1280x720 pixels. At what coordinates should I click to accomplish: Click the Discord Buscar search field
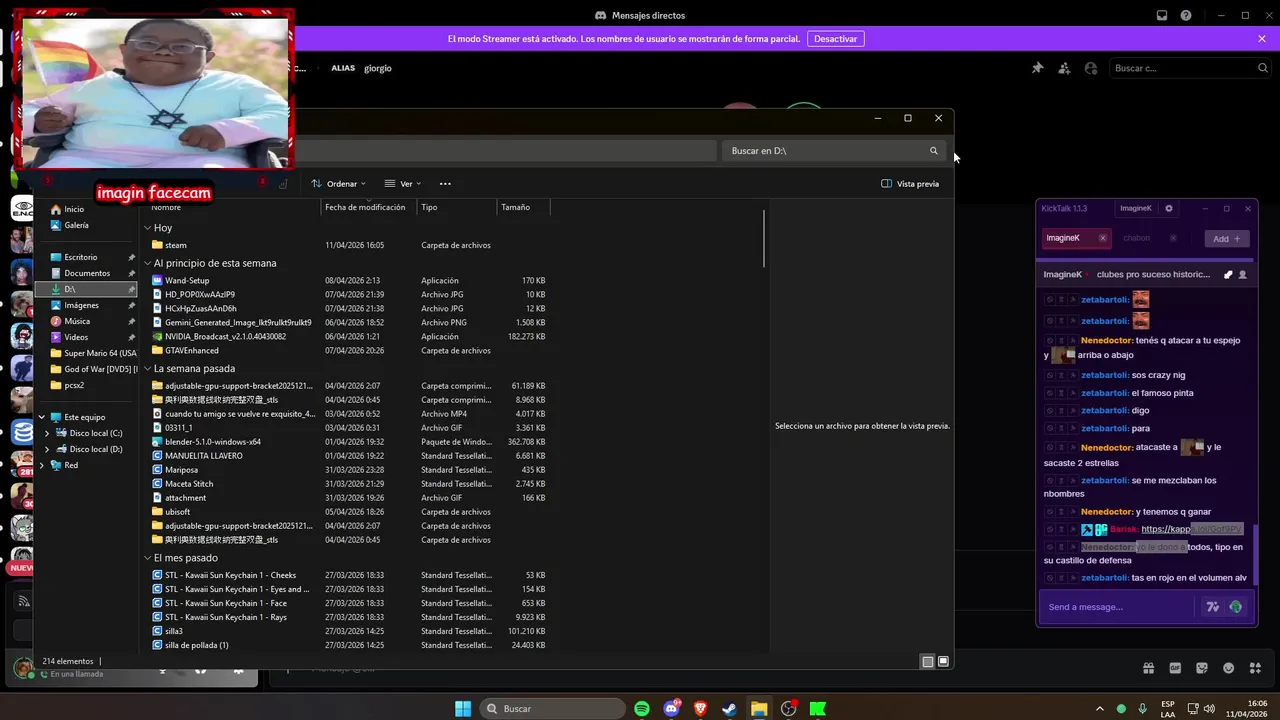tap(1190, 68)
